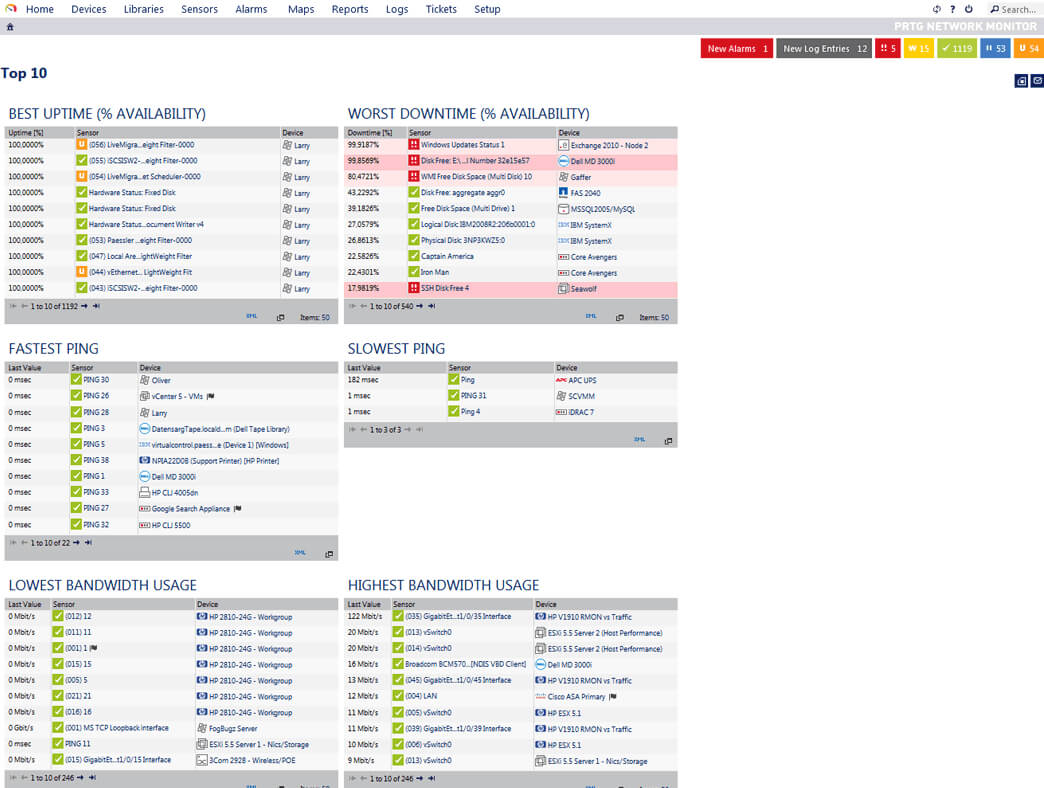Click the New Alarms 1 button
1044x788 pixels.
[736, 48]
